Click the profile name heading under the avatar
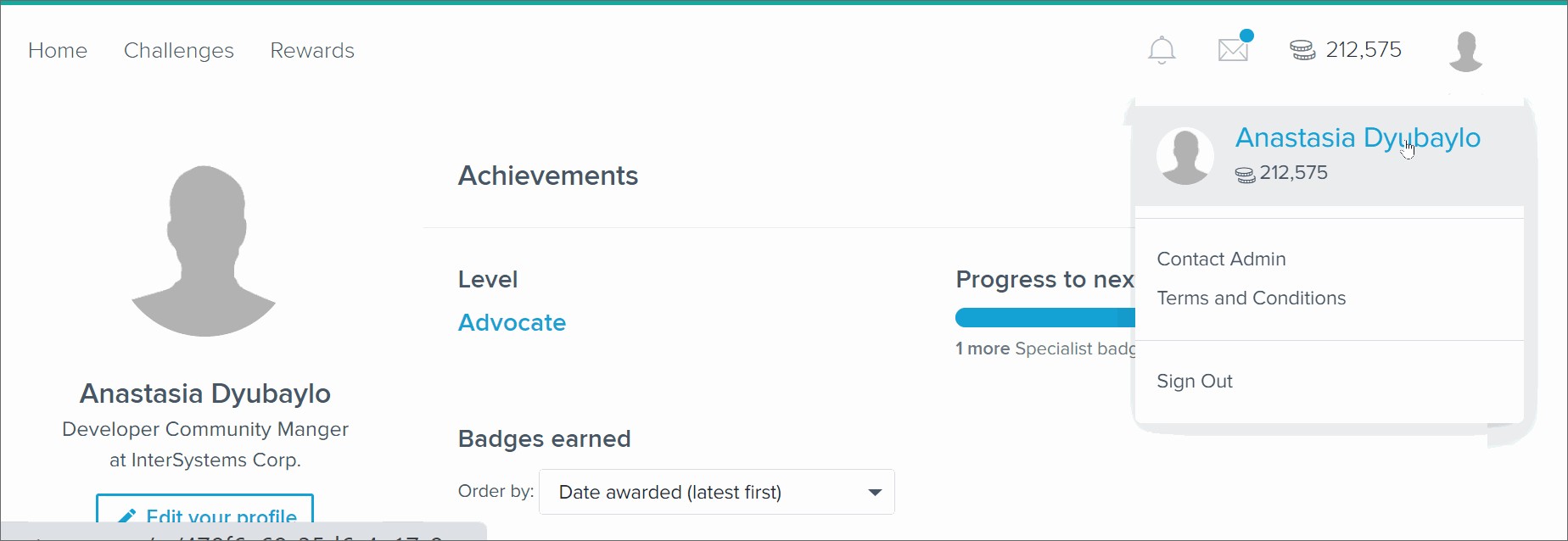The width and height of the screenshot is (1568, 541). pyautogui.click(x=205, y=393)
